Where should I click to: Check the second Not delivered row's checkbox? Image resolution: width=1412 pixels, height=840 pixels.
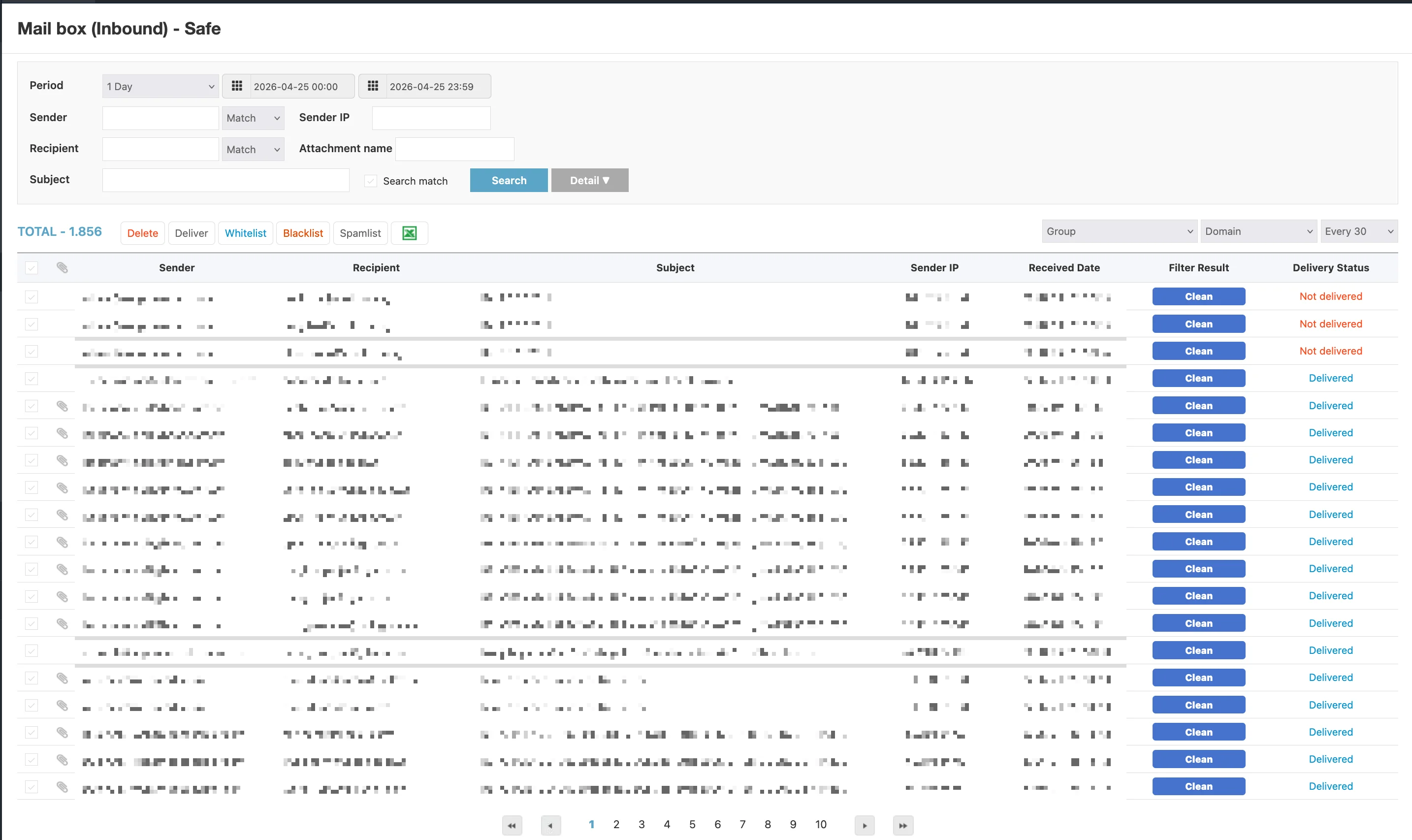tap(32, 324)
